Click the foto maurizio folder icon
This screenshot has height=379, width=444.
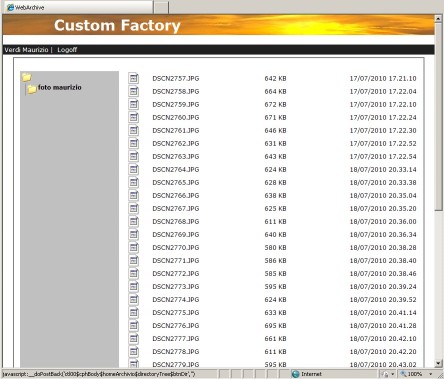[32, 89]
